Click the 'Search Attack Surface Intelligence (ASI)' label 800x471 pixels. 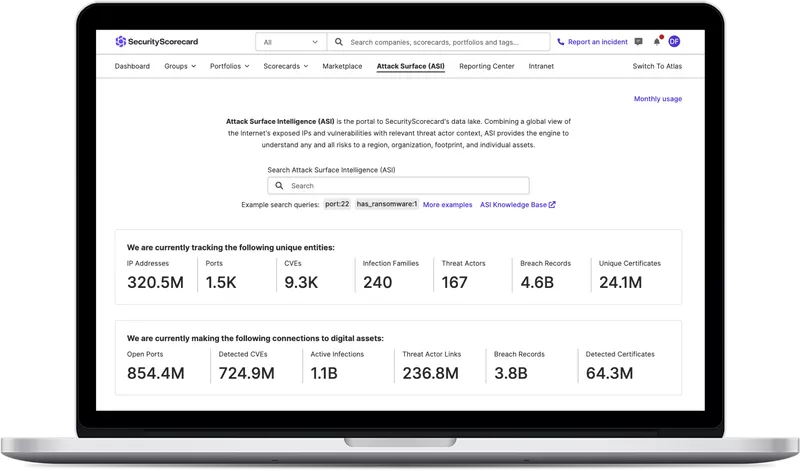pos(331,170)
